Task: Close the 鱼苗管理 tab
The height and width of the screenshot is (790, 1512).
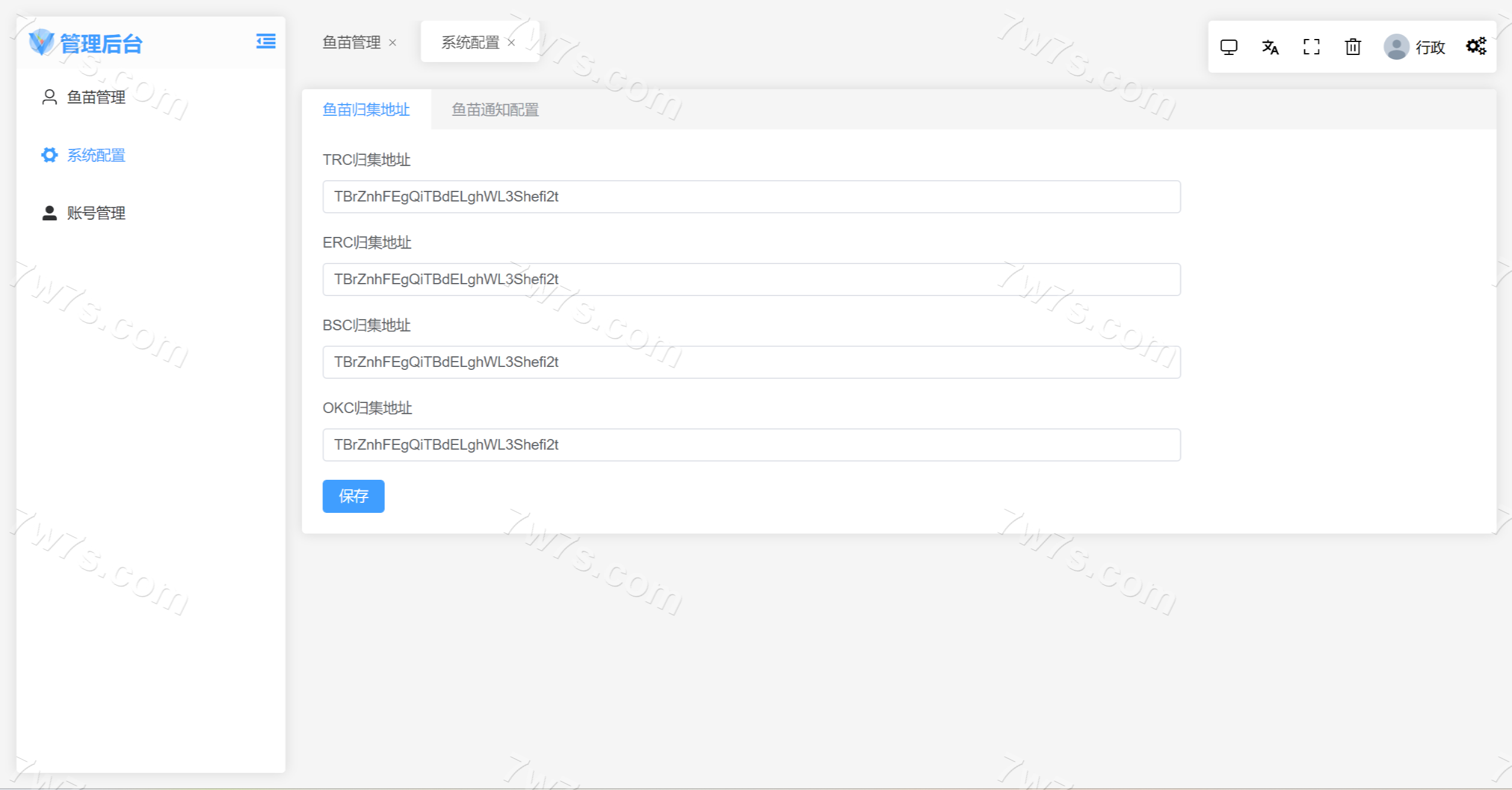Action: 392,43
